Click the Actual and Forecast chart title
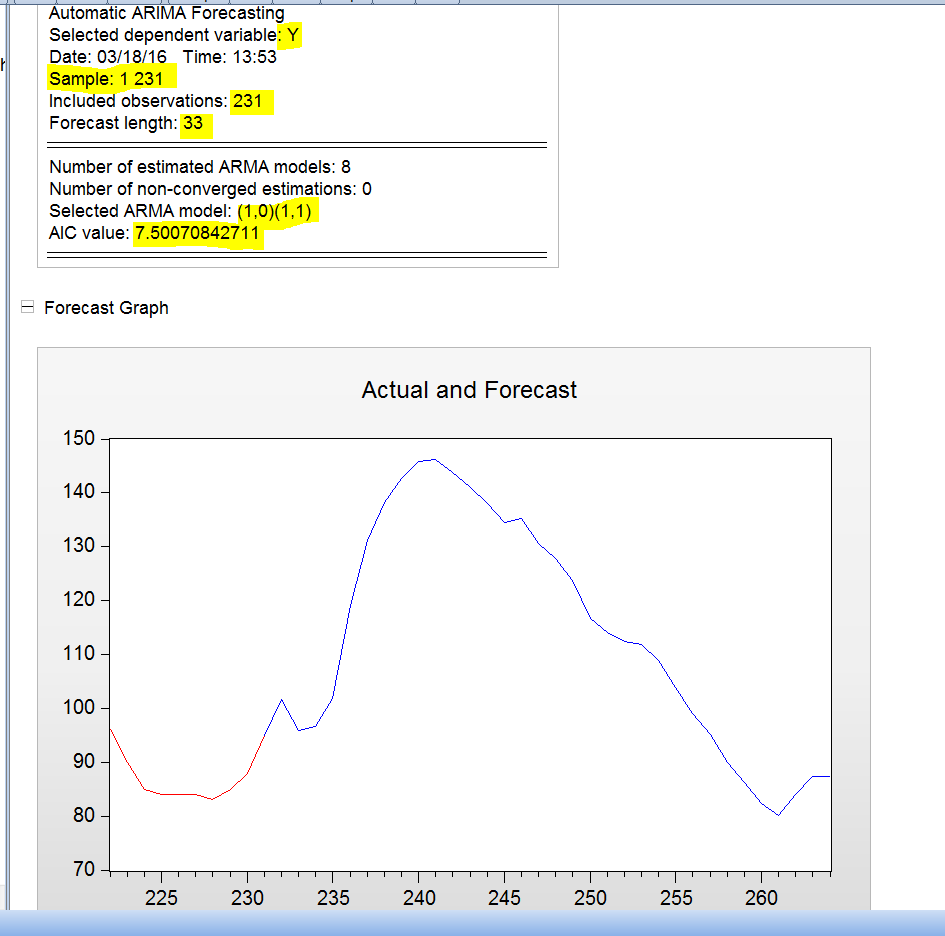The height and width of the screenshot is (936, 945). point(469,390)
